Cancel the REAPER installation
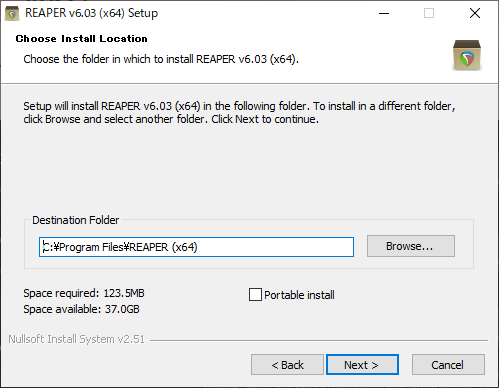This screenshot has height=388, width=499. point(448,365)
